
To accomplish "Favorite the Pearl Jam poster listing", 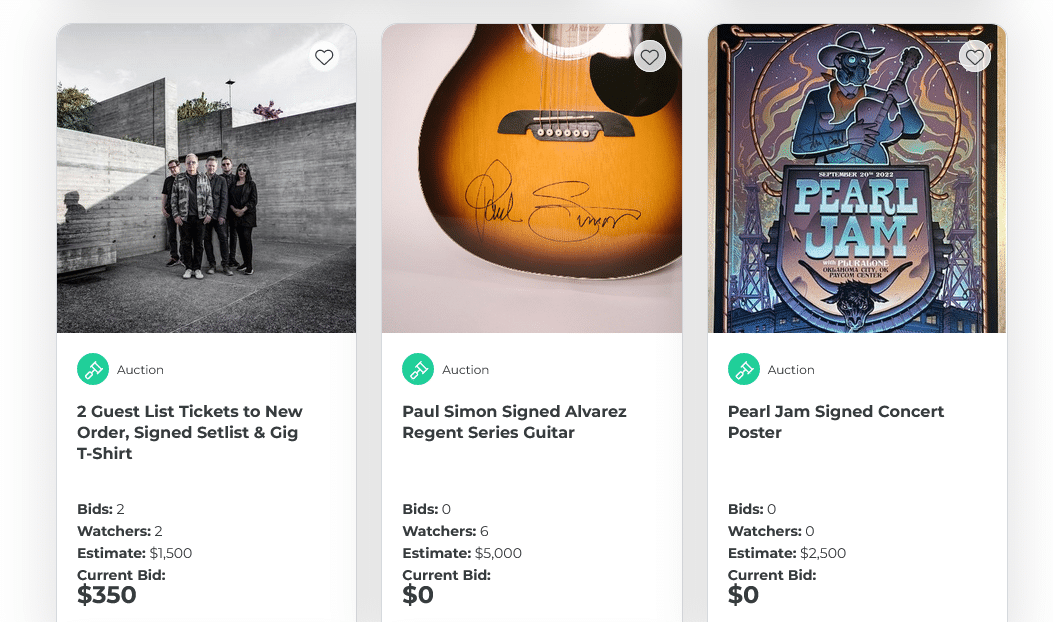I will pos(975,57).
